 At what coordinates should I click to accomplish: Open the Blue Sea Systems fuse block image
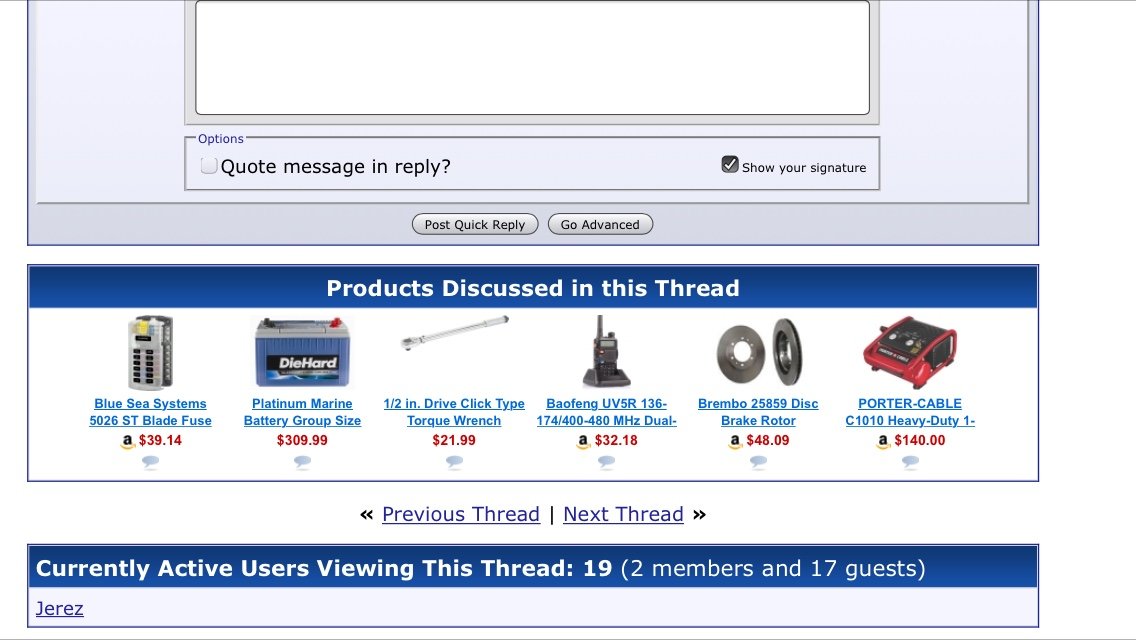(151, 353)
